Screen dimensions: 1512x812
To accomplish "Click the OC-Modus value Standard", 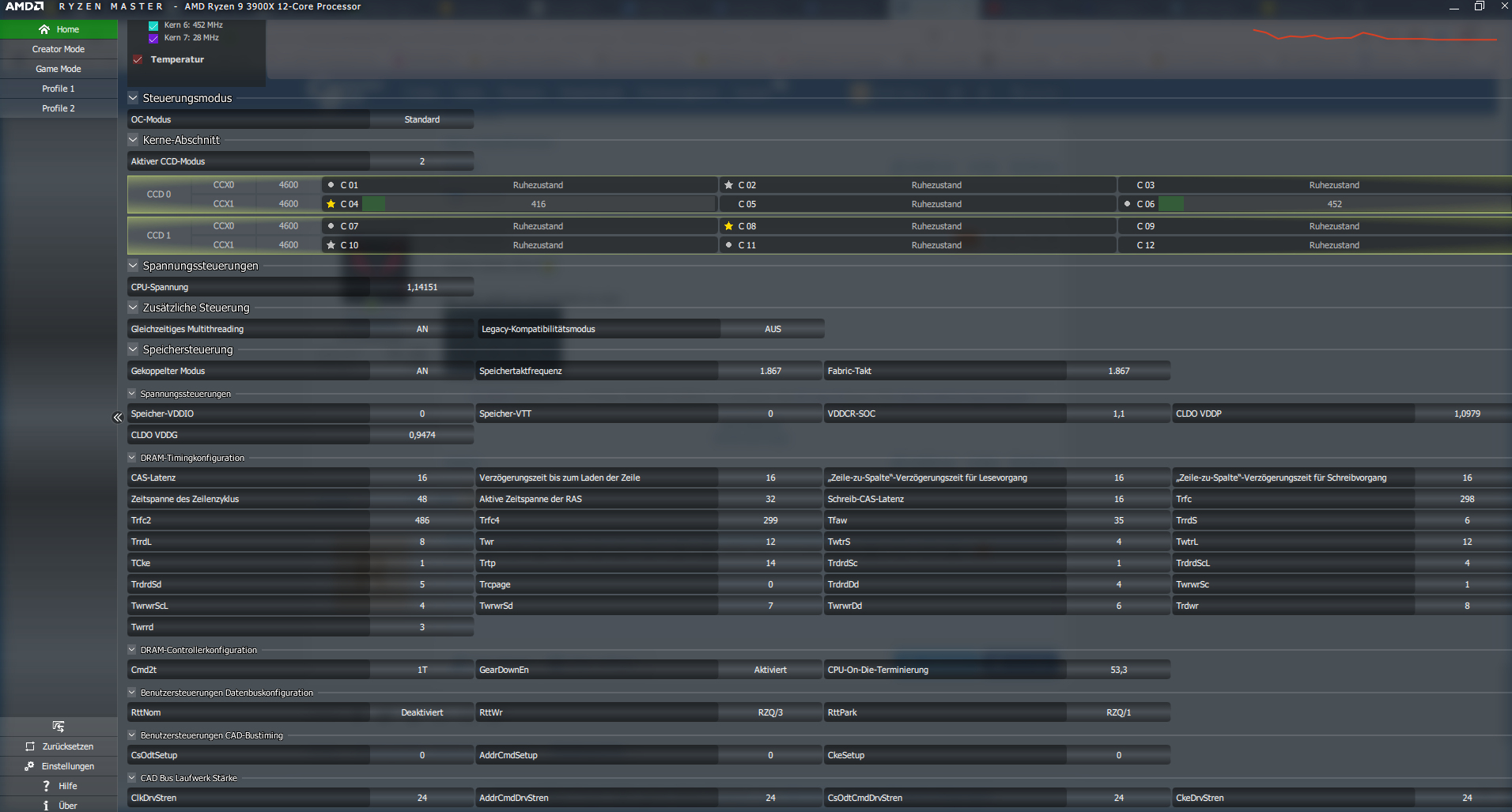I will coord(422,119).
